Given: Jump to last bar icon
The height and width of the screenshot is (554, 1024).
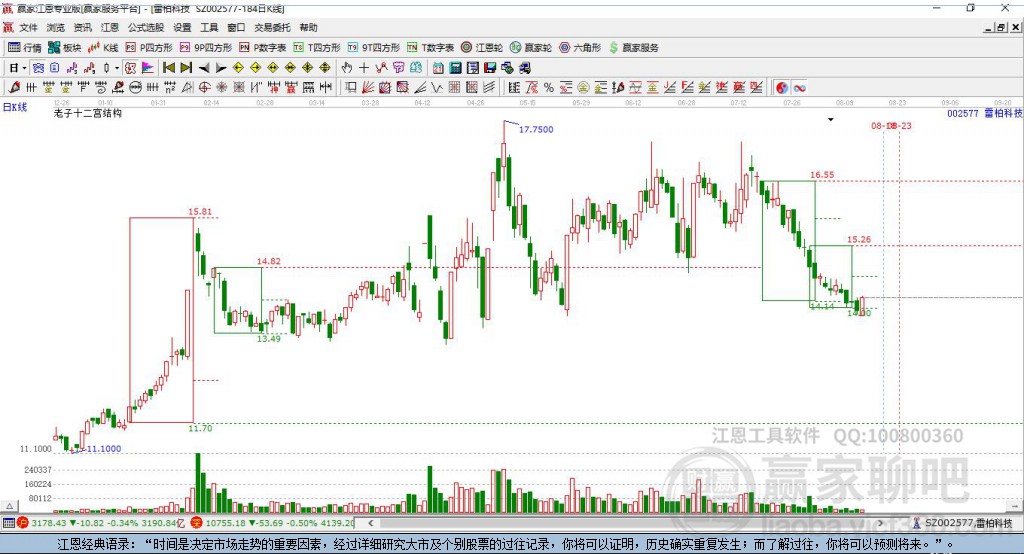Looking at the screenshot, I should (x=186, y=68).
